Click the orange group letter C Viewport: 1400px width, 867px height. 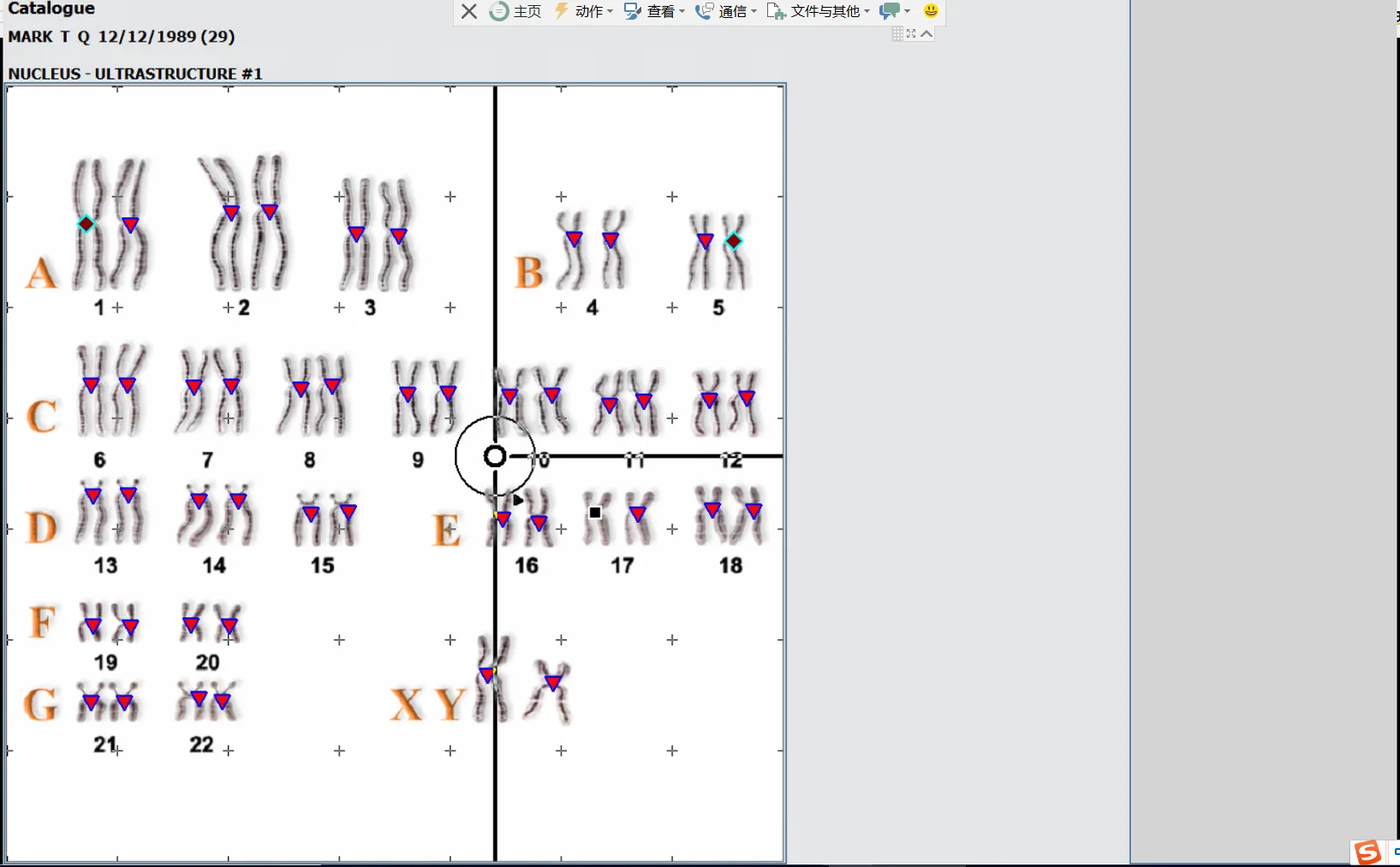click(x=42, y=417)
